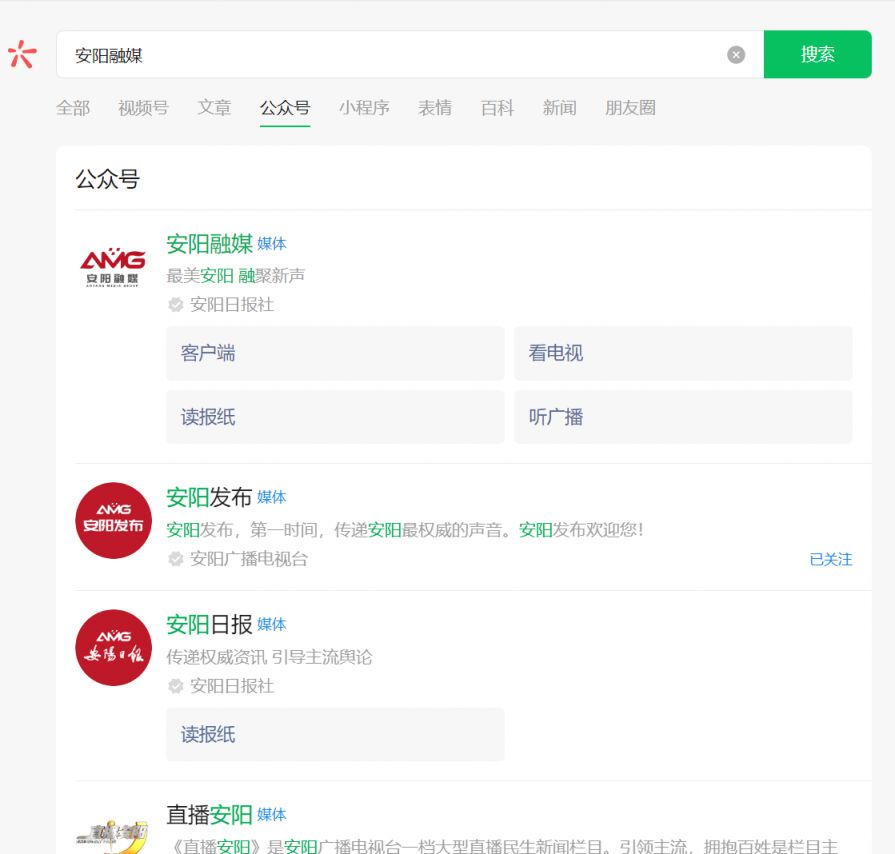Open the 安阳日报 round red avatar
Viewport: 895px width, 854px height.
(113, 647)
